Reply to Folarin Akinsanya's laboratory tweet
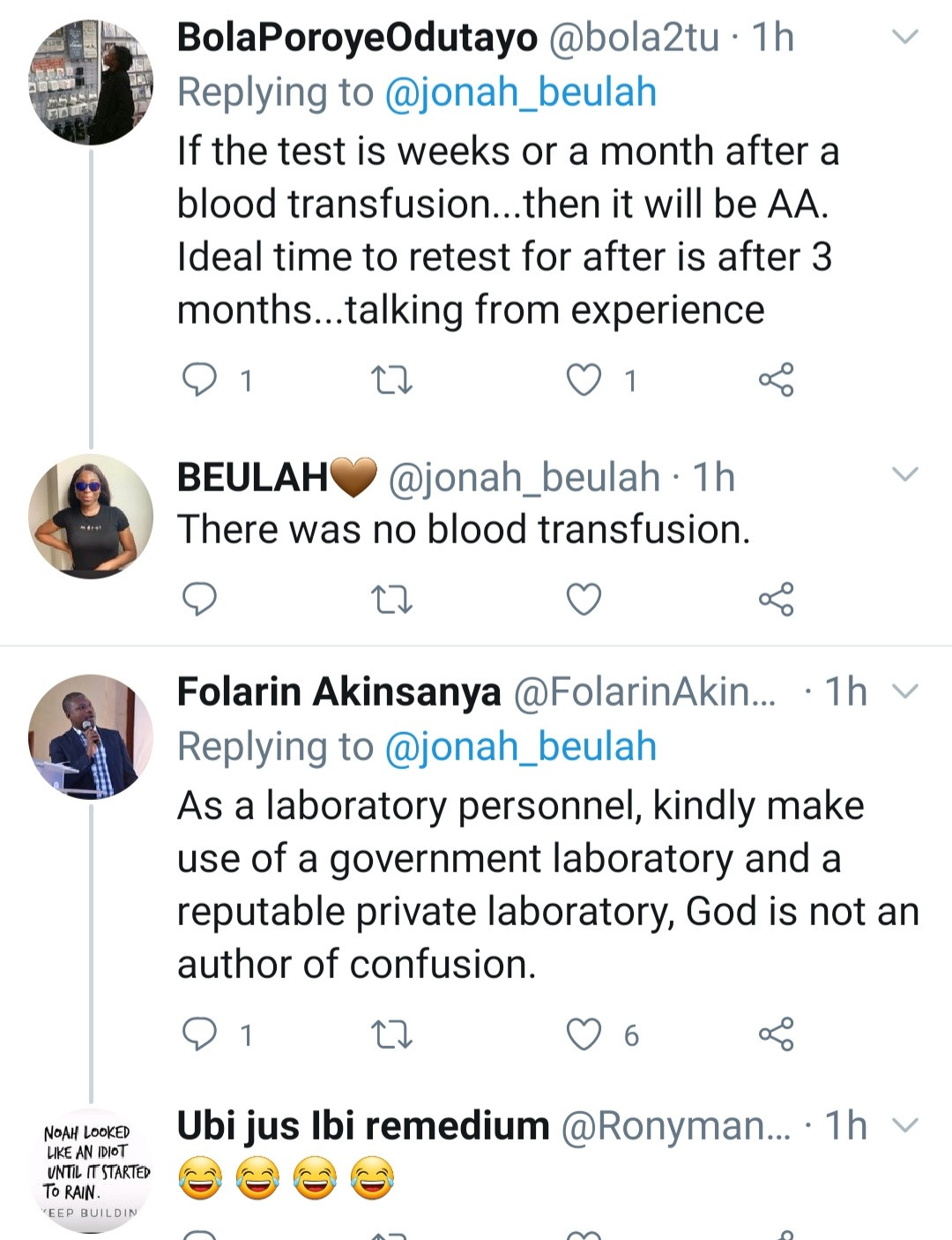 coord(199,1034)
